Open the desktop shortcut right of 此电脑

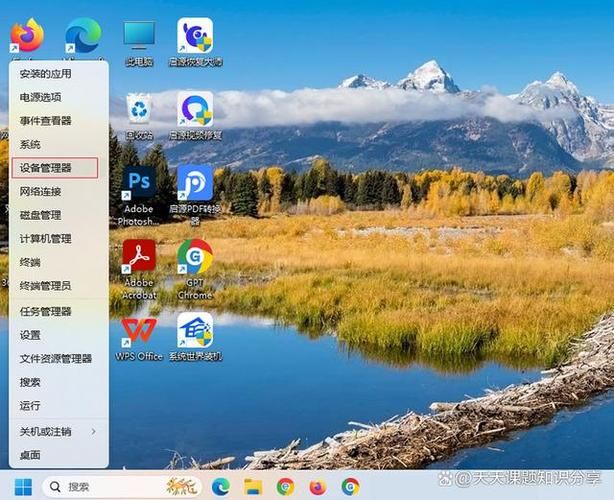195,42
